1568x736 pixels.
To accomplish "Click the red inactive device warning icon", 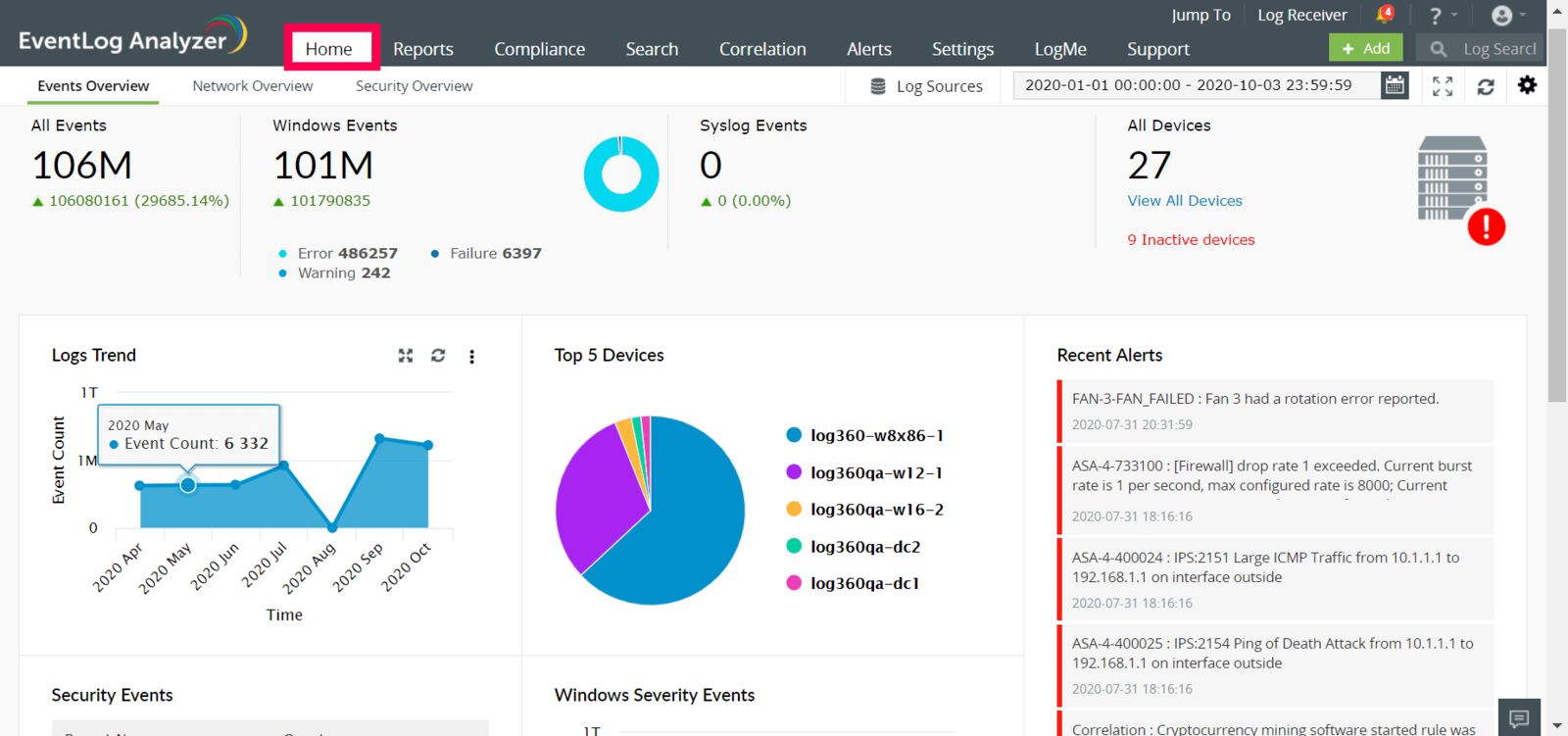I will pos(1486,226).
